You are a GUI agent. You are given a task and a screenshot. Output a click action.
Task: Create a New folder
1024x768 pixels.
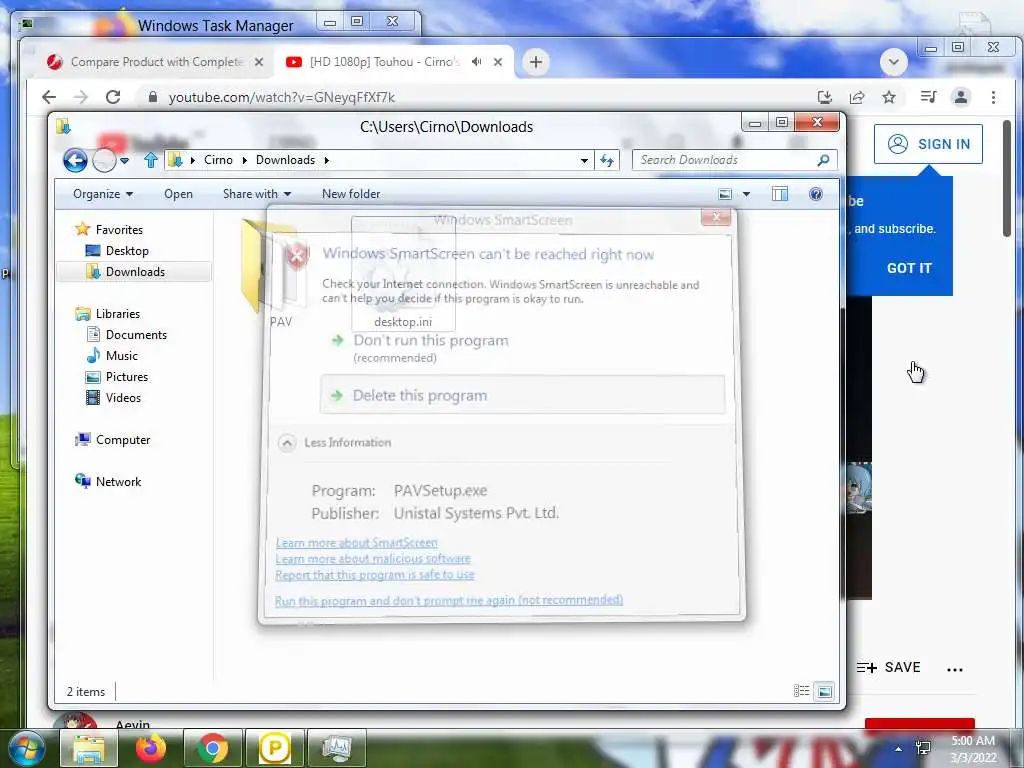pyautogui.click(x=351, y=194)
